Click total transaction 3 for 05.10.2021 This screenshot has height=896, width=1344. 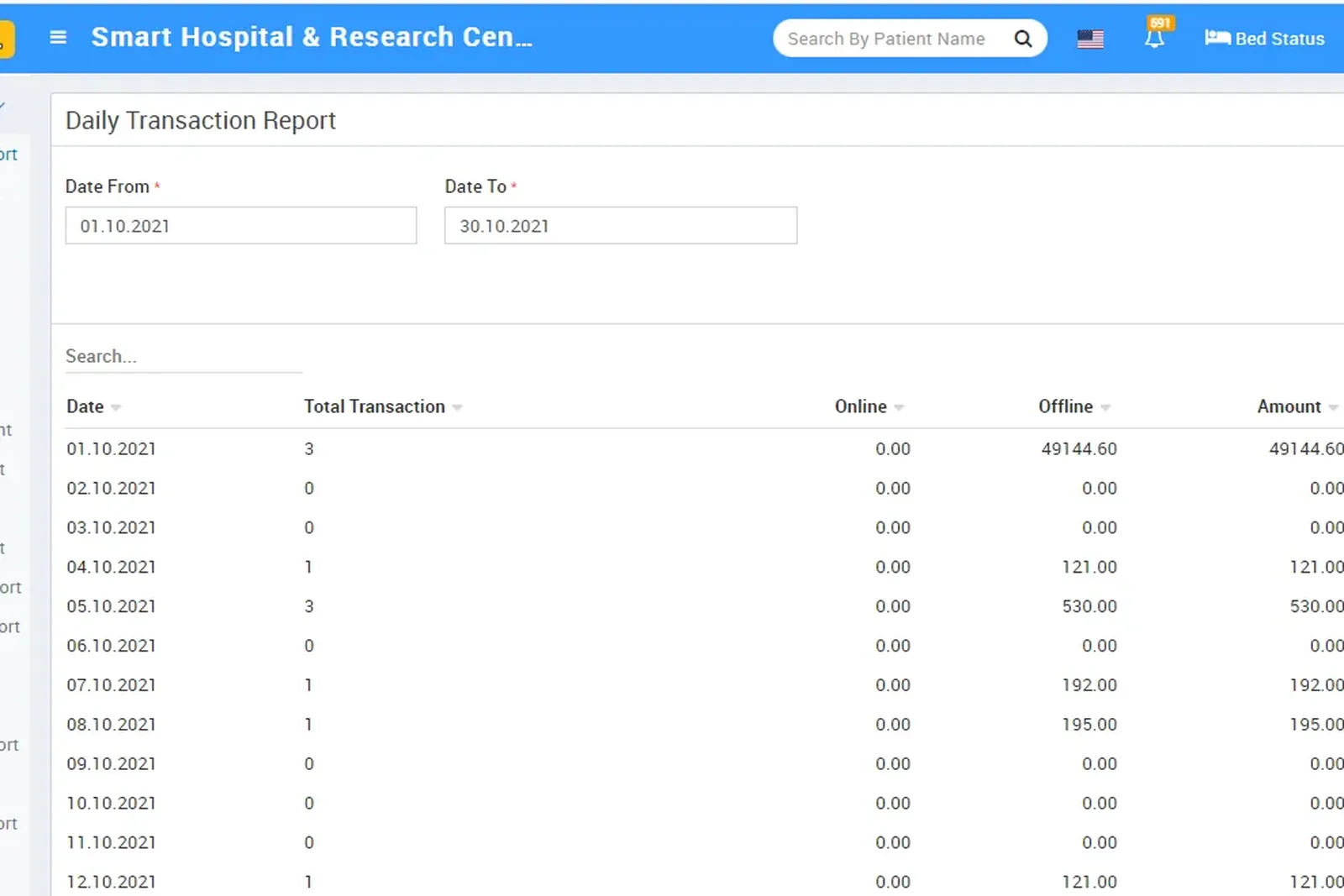coord(309,606)
